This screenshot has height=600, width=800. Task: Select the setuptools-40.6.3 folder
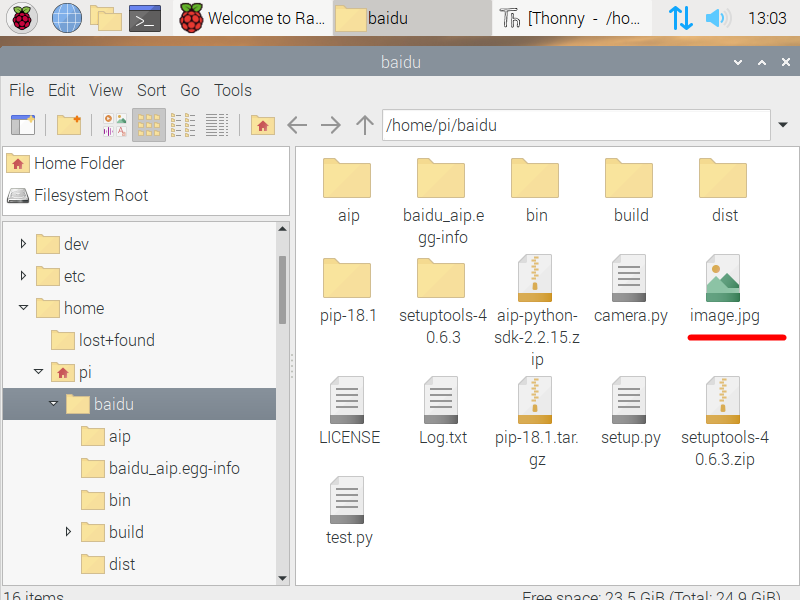[442, 302]
